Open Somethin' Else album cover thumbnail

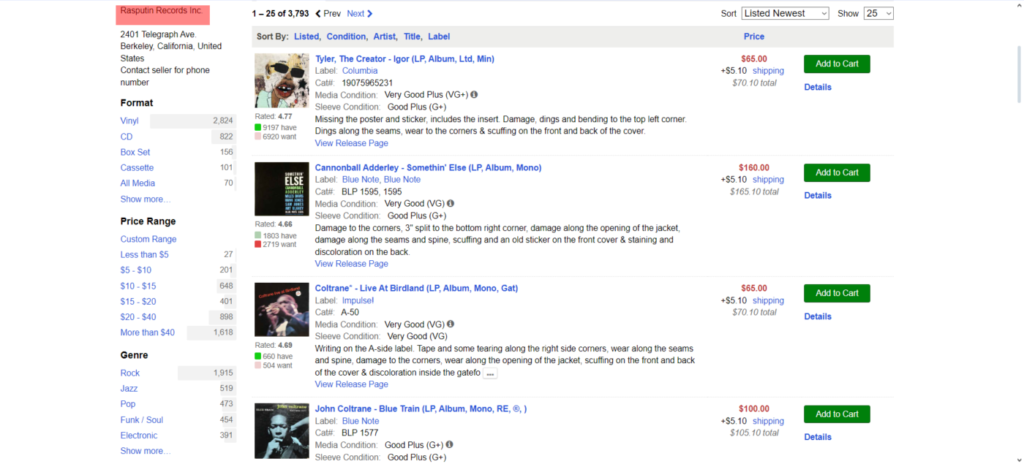(x=281, y=189)
